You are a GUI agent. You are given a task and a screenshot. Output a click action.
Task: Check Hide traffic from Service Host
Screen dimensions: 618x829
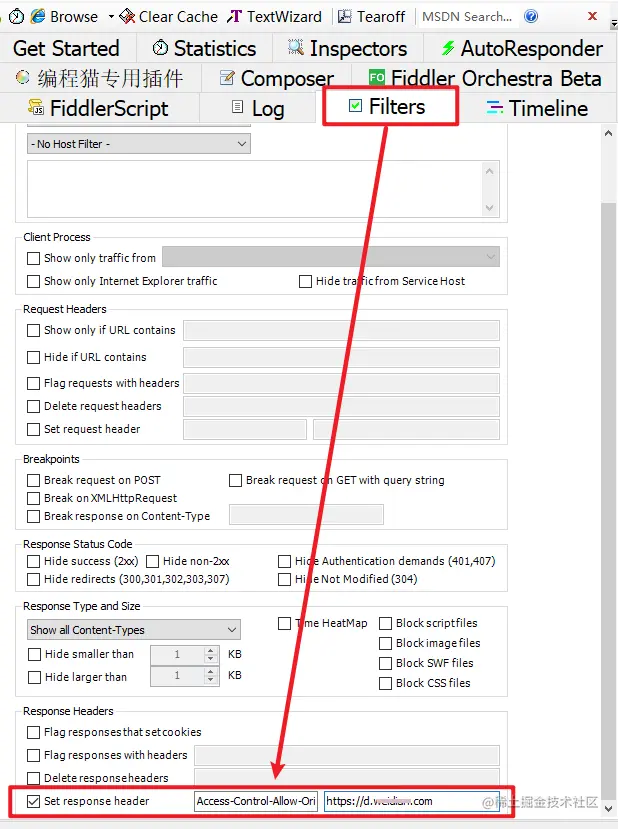305,281
